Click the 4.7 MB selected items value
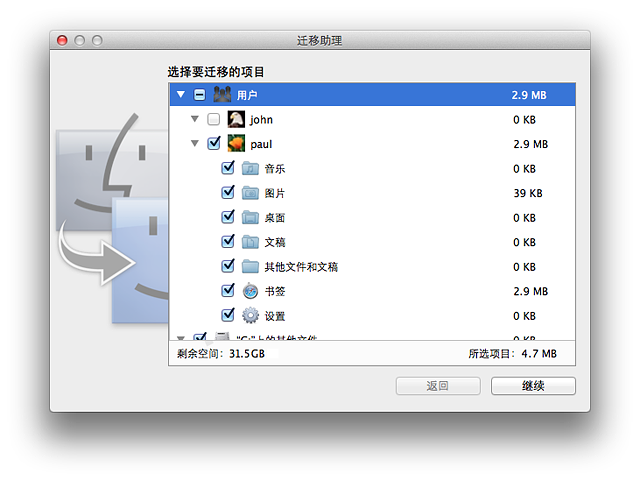The height and width of the screenshot is (481, 640). (x=539, y=354)
